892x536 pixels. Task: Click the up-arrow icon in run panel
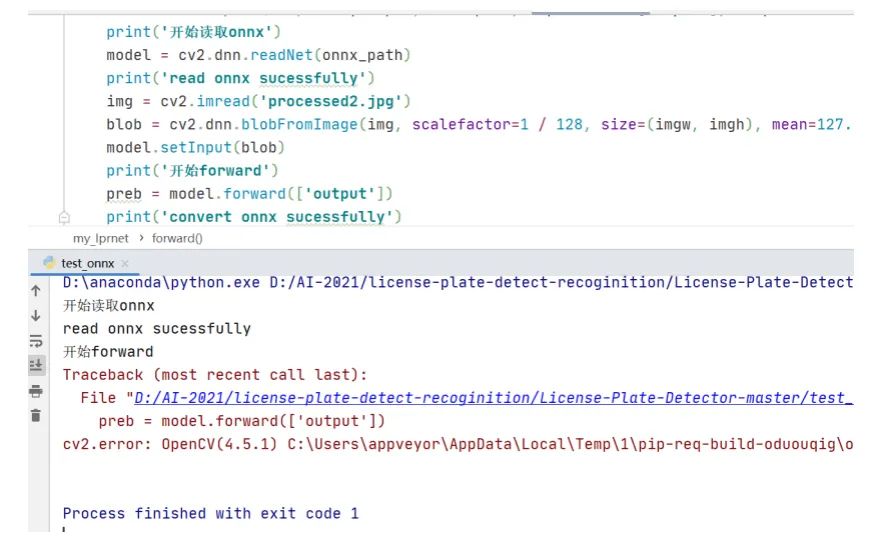point(36,291)
